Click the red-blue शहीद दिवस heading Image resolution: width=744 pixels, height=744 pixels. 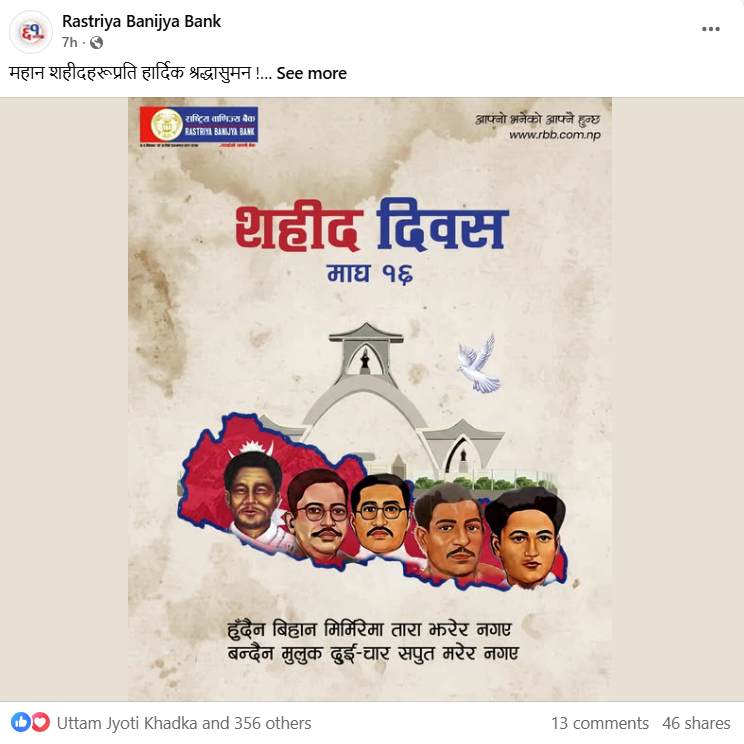tap(372, 225)
